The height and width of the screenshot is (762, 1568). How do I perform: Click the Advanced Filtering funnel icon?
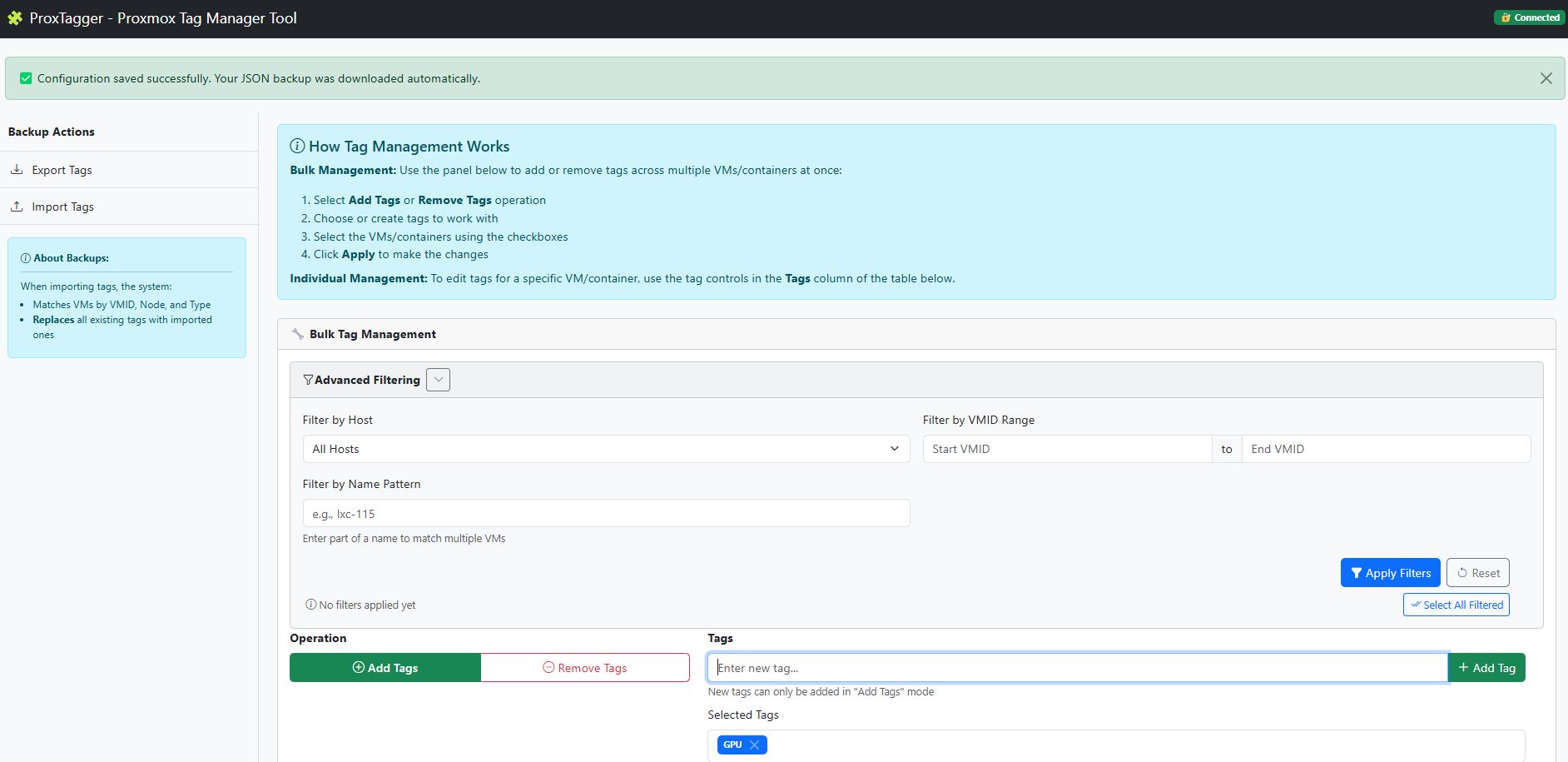pos(309,380)
